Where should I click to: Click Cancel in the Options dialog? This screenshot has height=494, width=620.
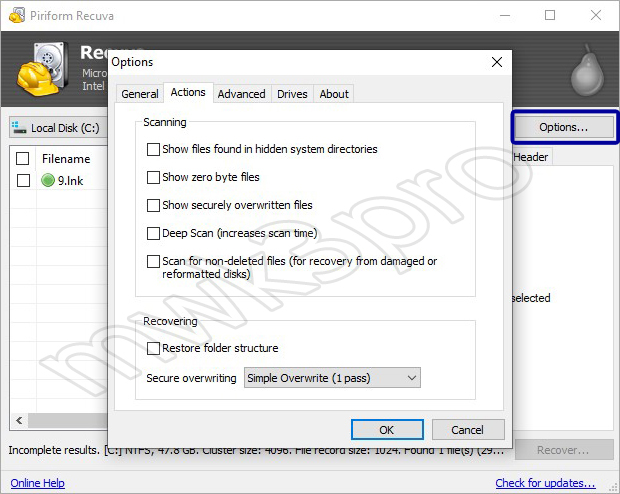468,430
